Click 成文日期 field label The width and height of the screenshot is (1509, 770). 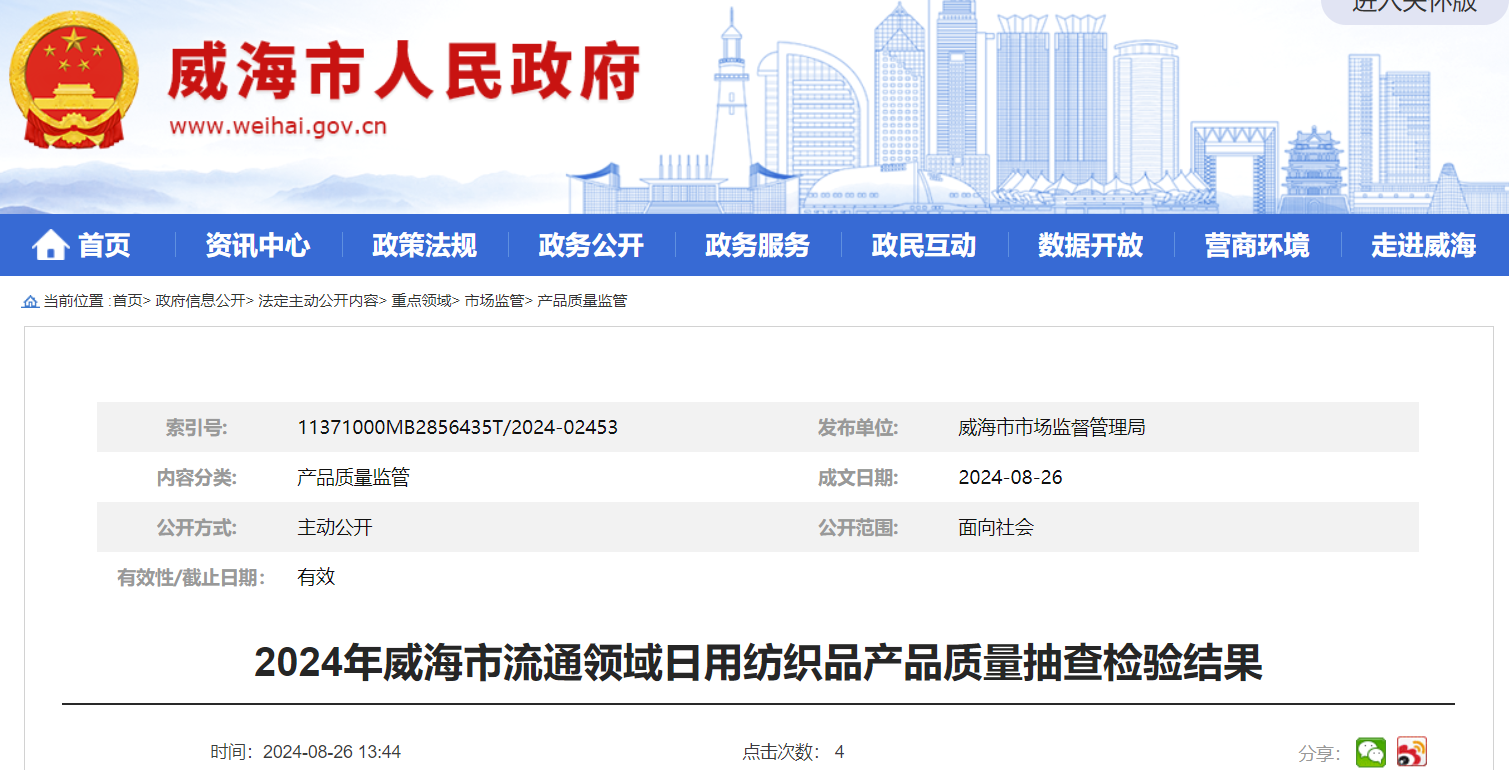pyautogui.click(x=858, y=477)
